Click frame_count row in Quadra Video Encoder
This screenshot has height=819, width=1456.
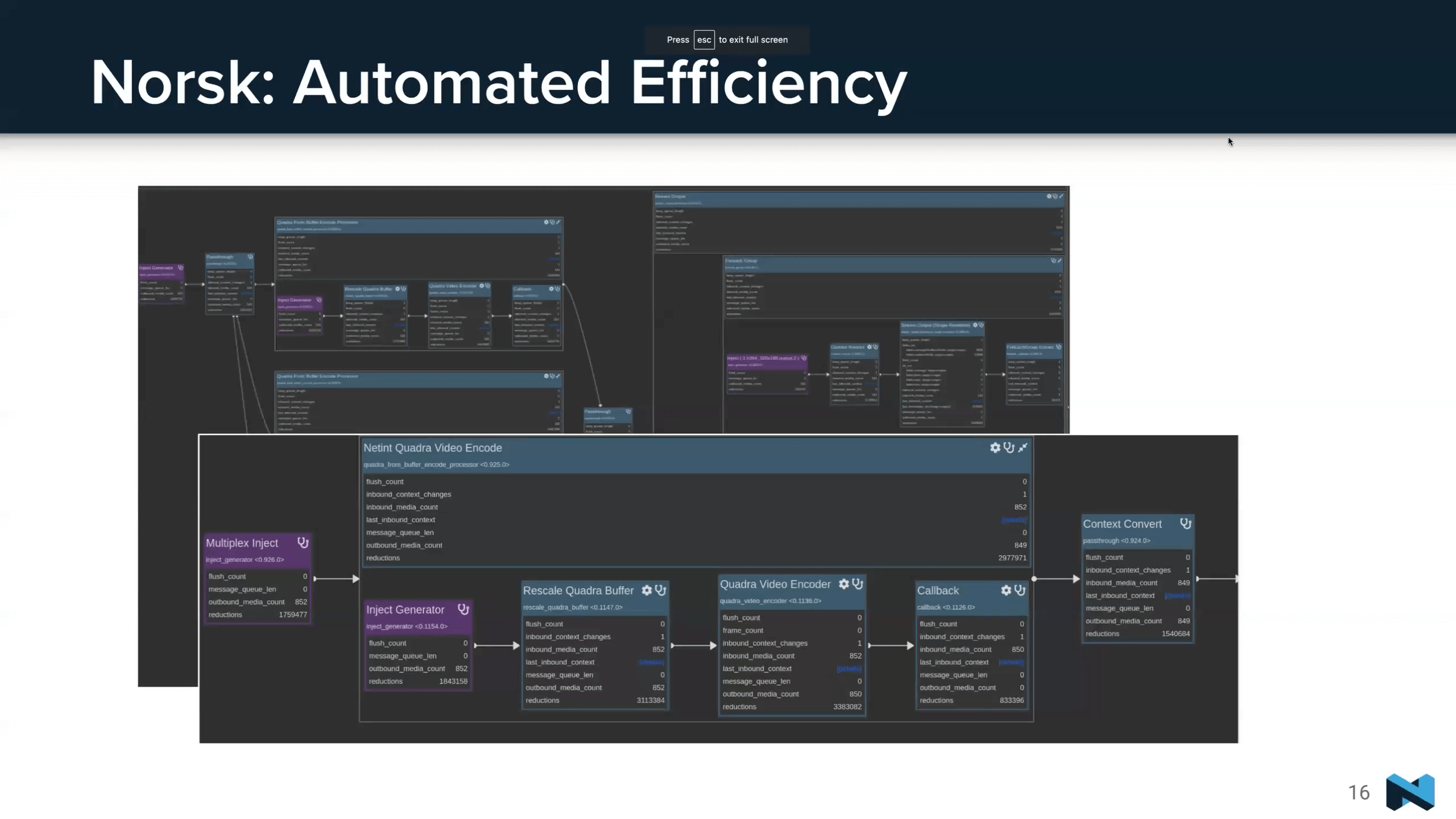792,630
